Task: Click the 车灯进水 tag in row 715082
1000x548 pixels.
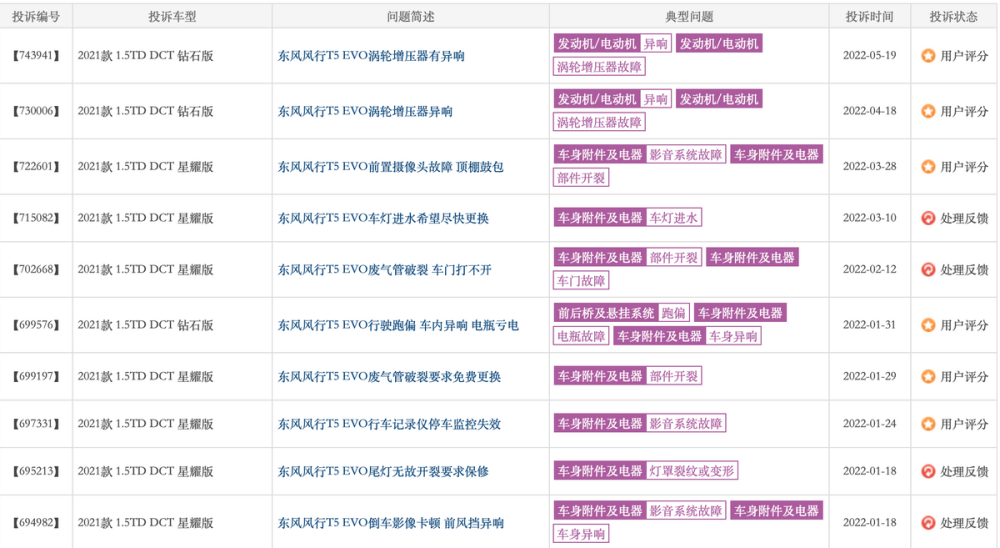Action: coord(673,218)
